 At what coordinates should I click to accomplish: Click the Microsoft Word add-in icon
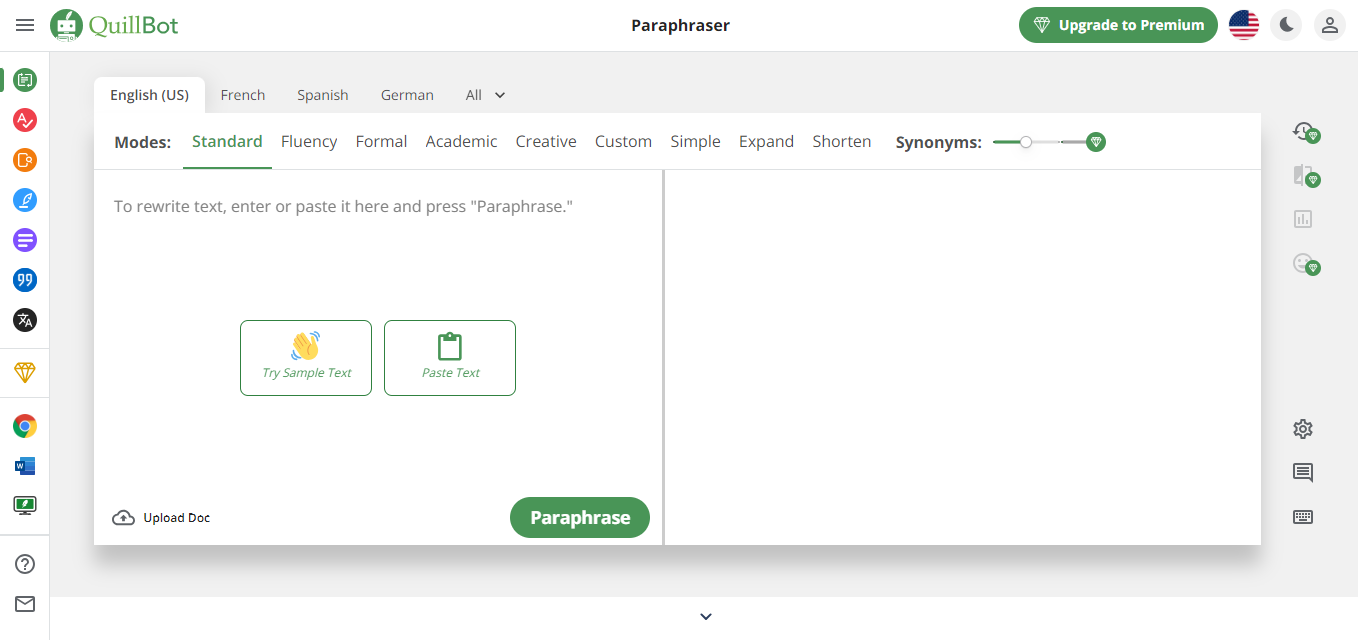click(25, 466)
